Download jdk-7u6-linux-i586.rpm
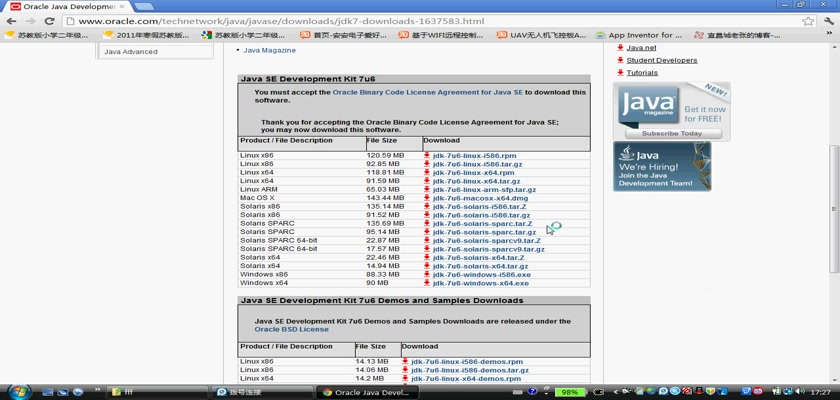 point(474,156)
